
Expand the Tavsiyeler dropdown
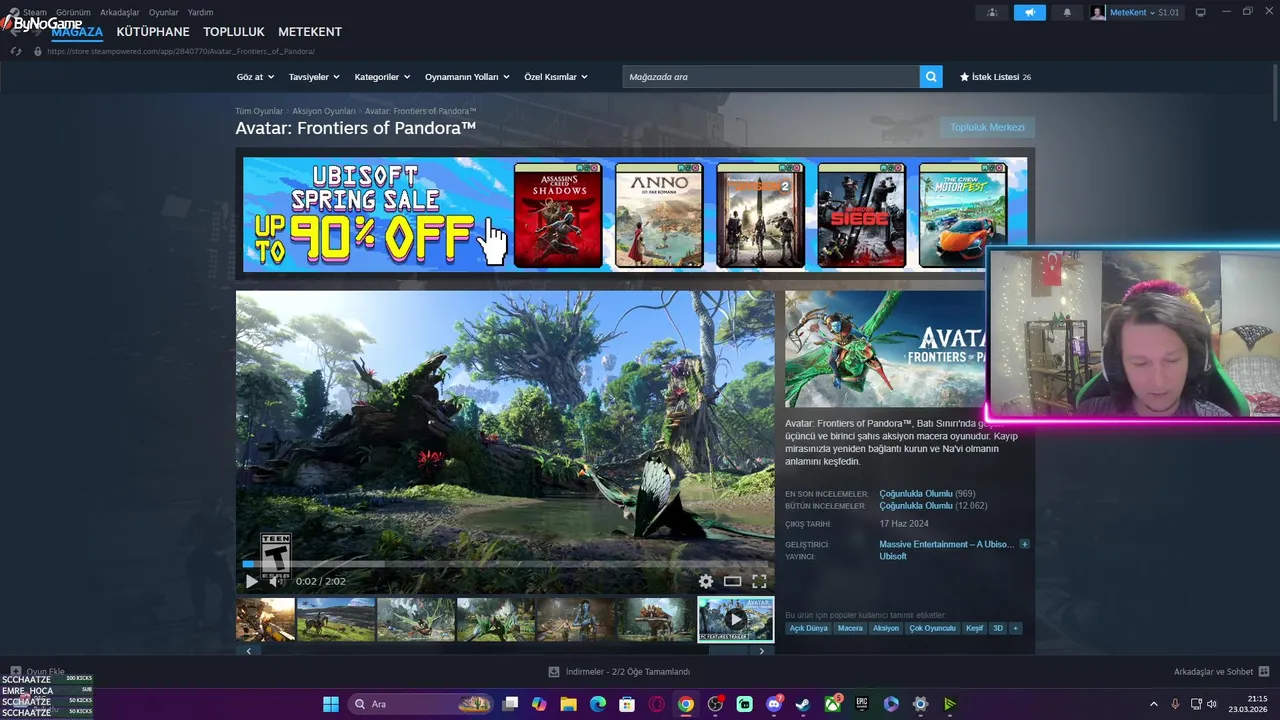tap(314, 77)
